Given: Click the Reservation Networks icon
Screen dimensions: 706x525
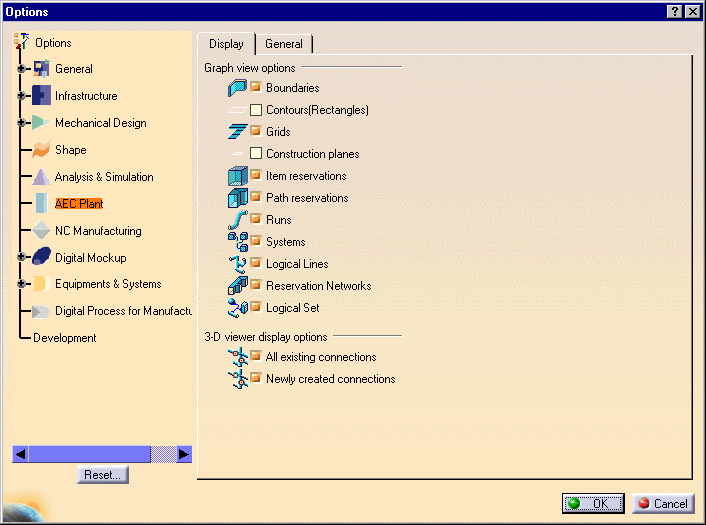Looking at the screenshot, I should (x=237, y=286).
